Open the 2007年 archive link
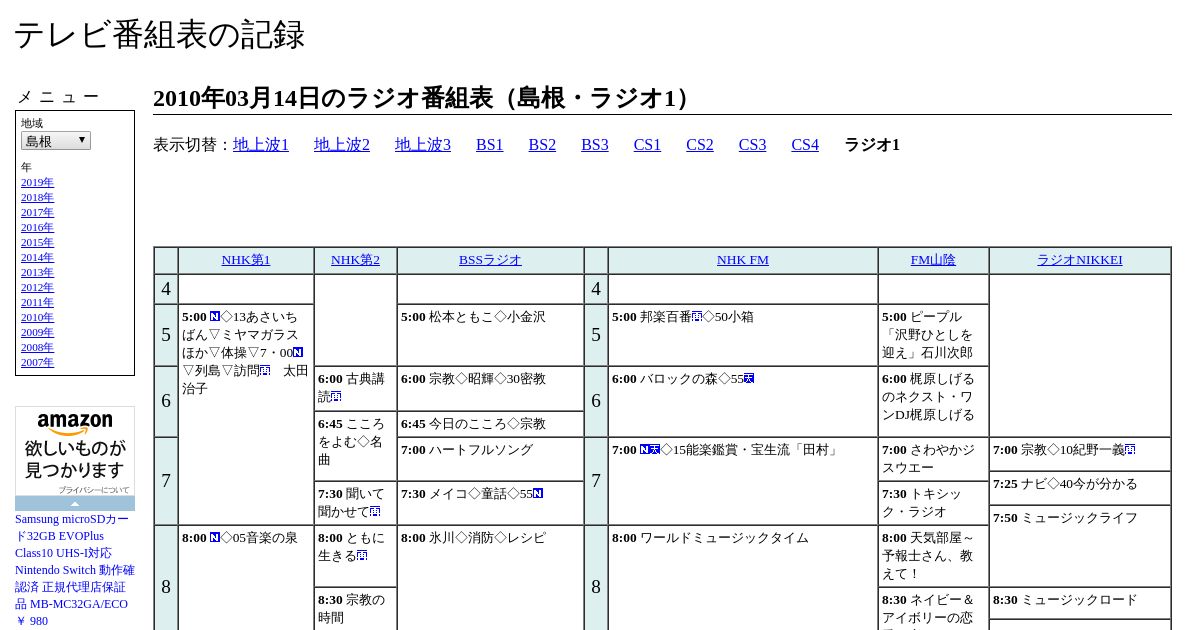The width and height of the screenshot is (1200, 630). [37, 363]
